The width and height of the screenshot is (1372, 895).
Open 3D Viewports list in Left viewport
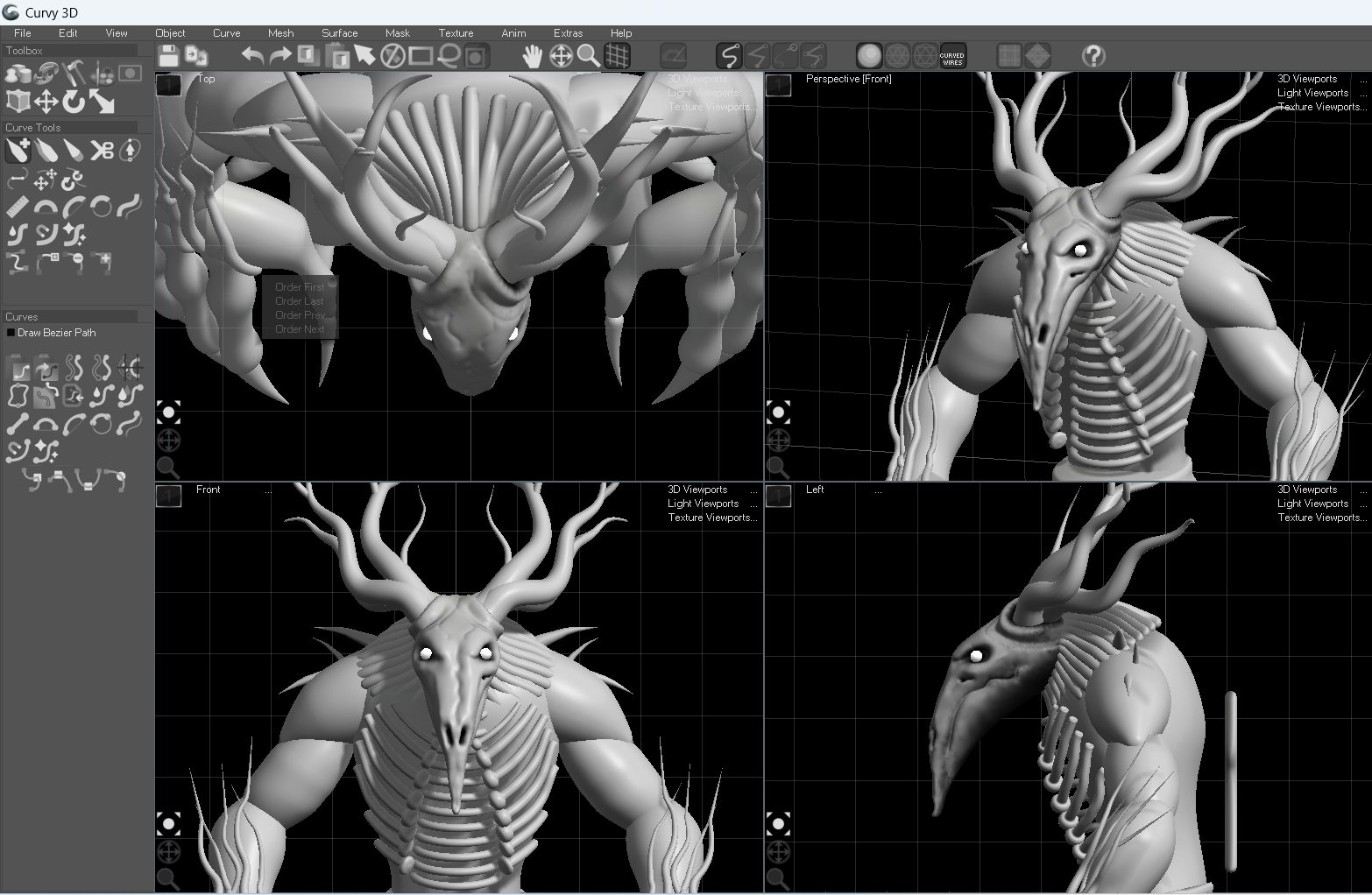click(1307, 490)
